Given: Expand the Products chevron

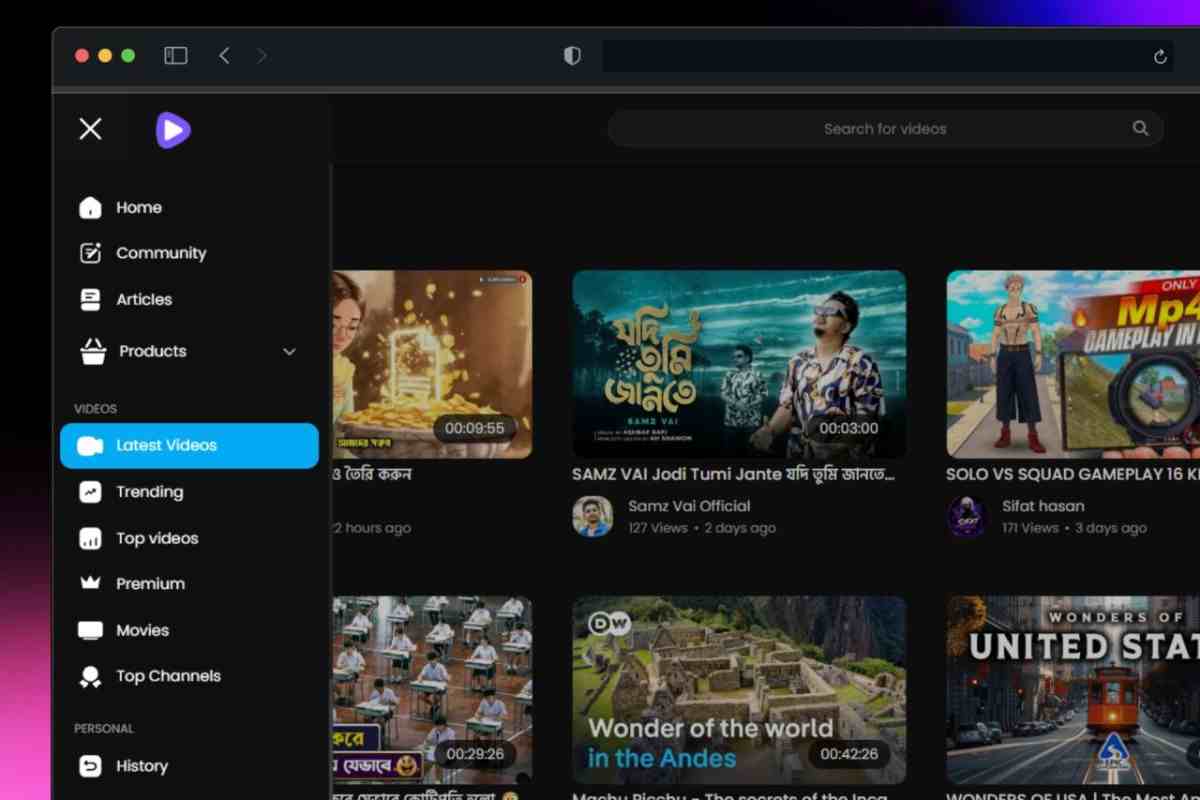Looking at the screenshot, I should point(289,352).
